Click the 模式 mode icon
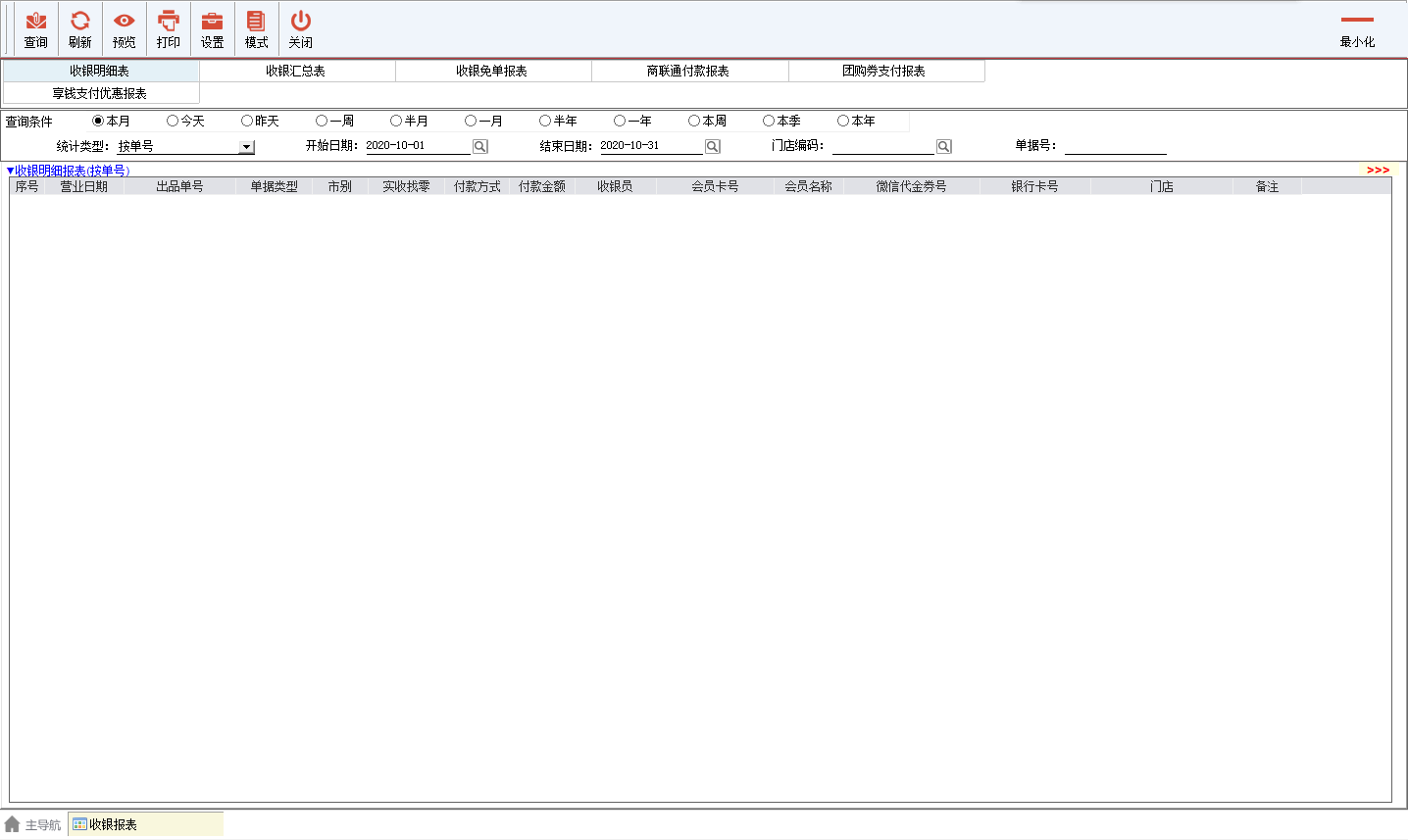 pos(256,21)
